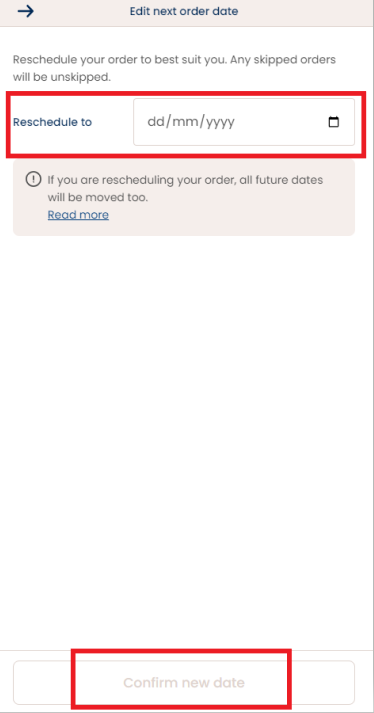The height and width of the screenshot is (713, 374).
Task: Click the Reschedule to label
Action: point(52,122)
